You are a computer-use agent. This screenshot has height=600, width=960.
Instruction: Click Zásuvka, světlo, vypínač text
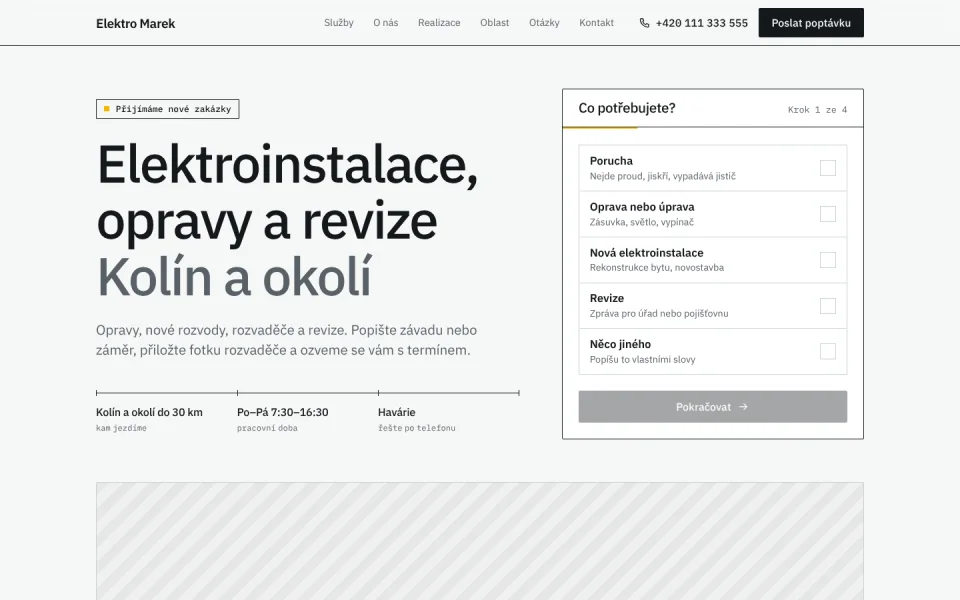pyautogui.click(x=642, y=222)
